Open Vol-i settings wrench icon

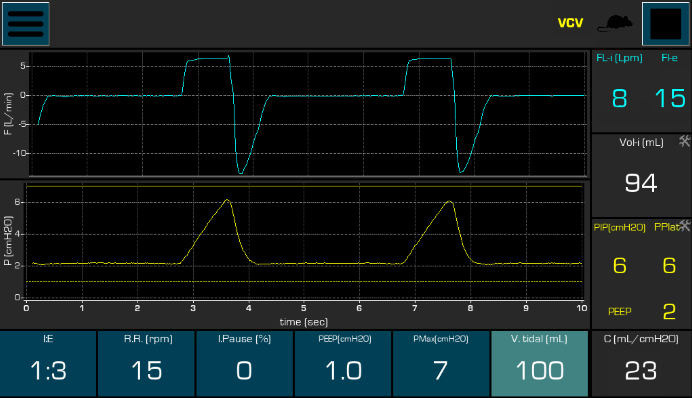tap(684, 141)
